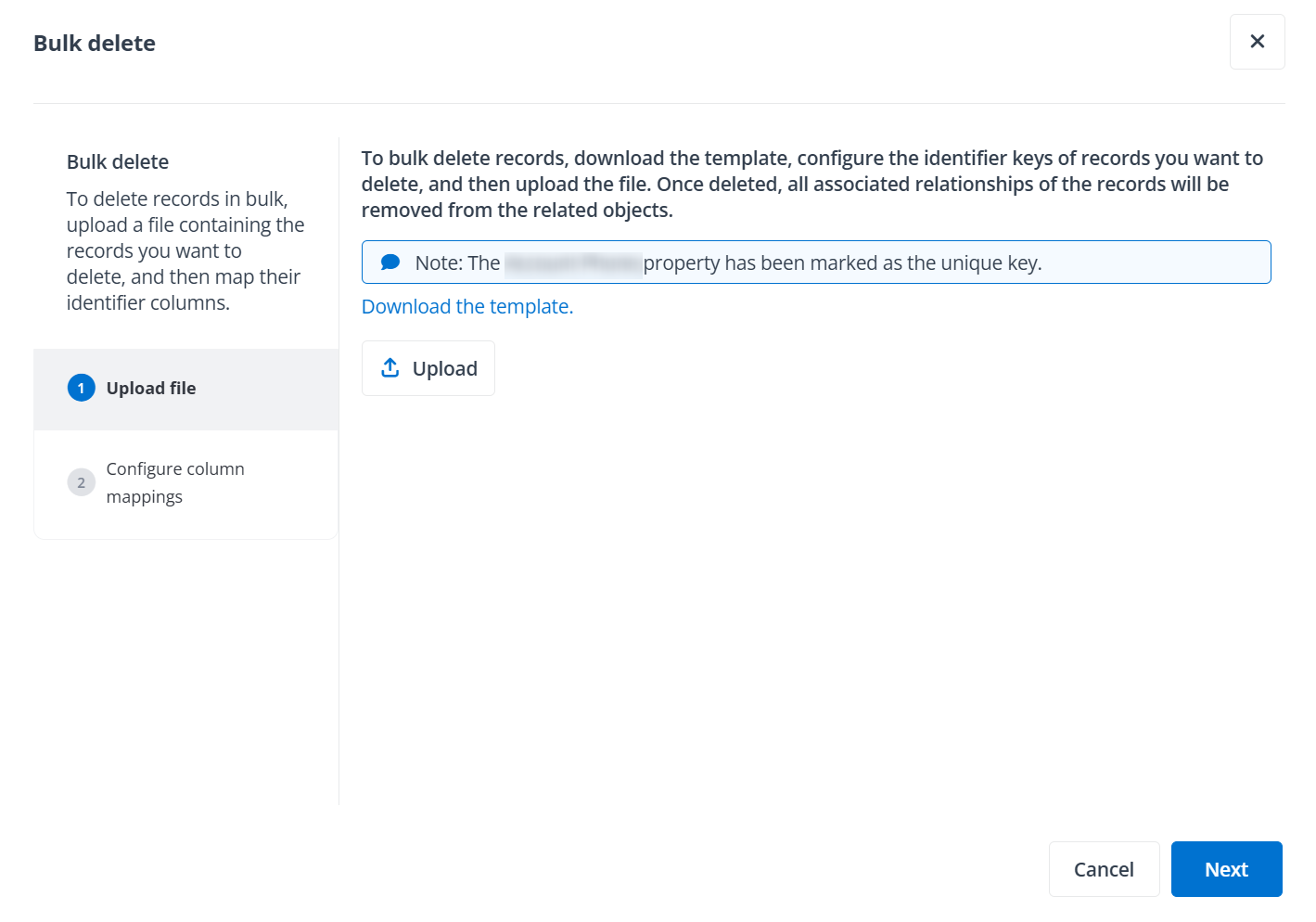Click the Bulk delete sidebar heading
The width and height of the screenshot is (1316, 922).
tap(117, 161)
